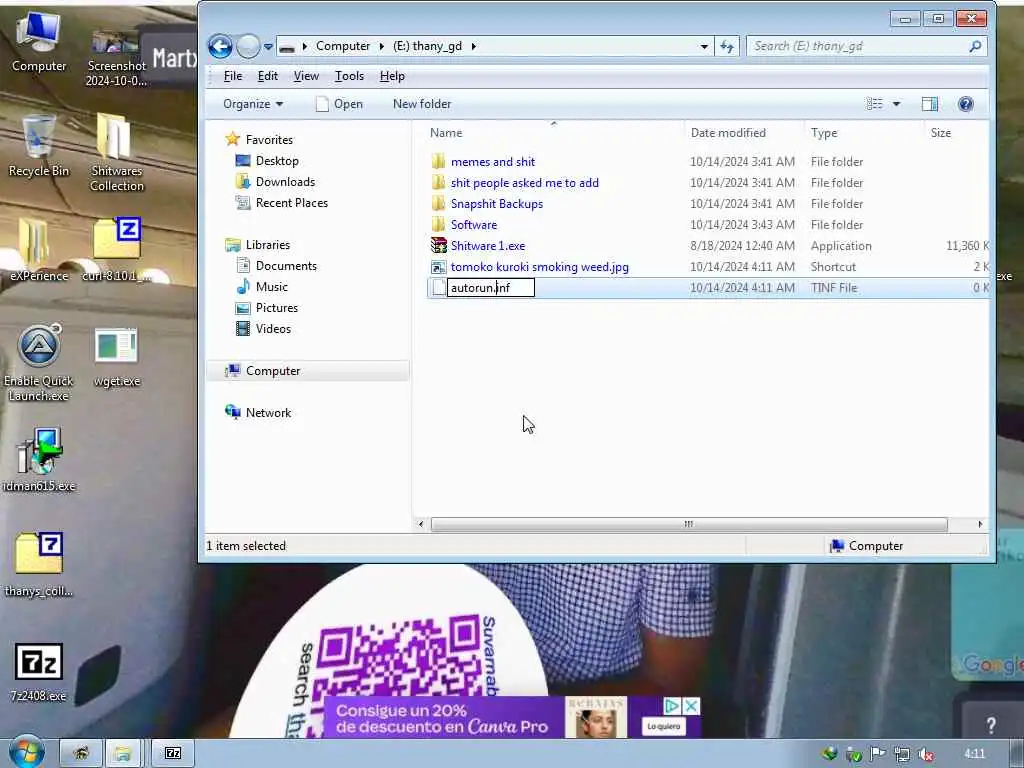Click the muted volume tray icon
The image size is (1024, 768).
(x=925, y=754)
